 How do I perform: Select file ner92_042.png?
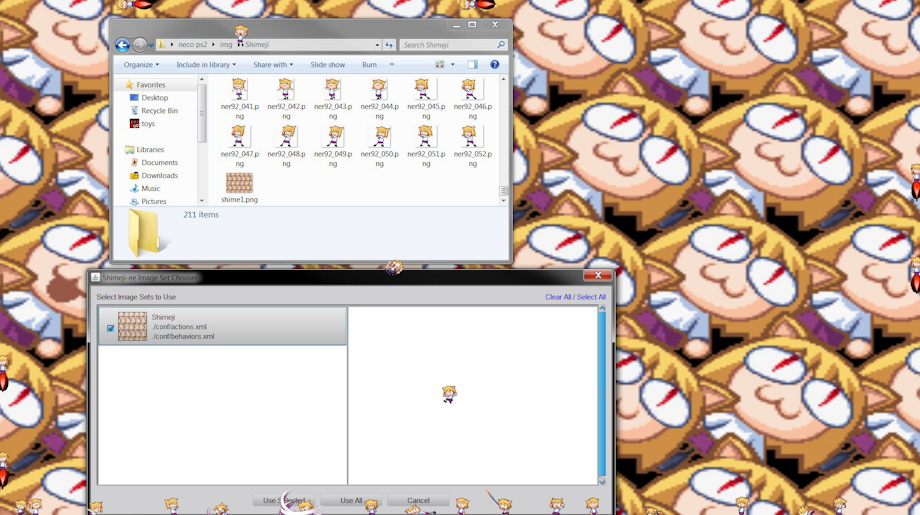tap(286, 99)
